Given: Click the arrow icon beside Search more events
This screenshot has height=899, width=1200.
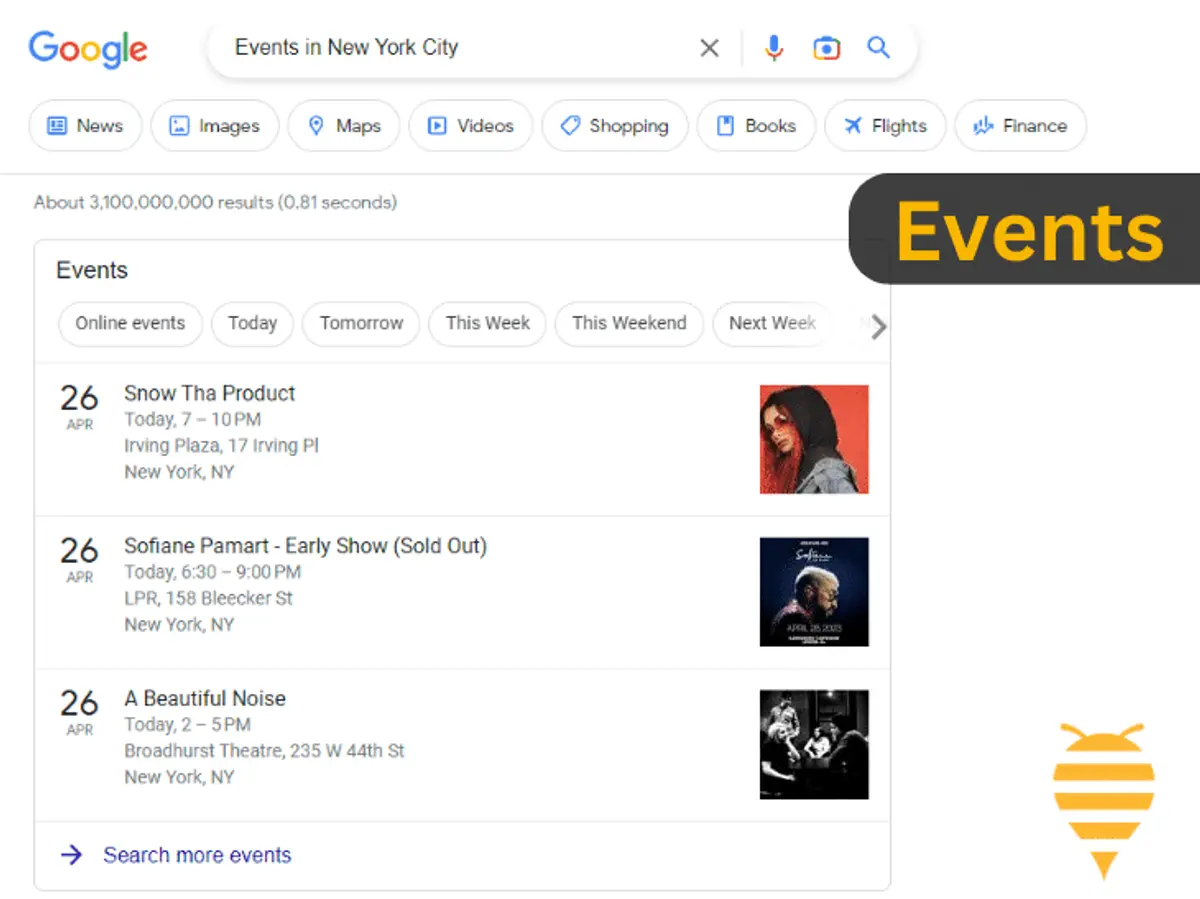Looking at the screenshot, I should click(x=71, y=855).
